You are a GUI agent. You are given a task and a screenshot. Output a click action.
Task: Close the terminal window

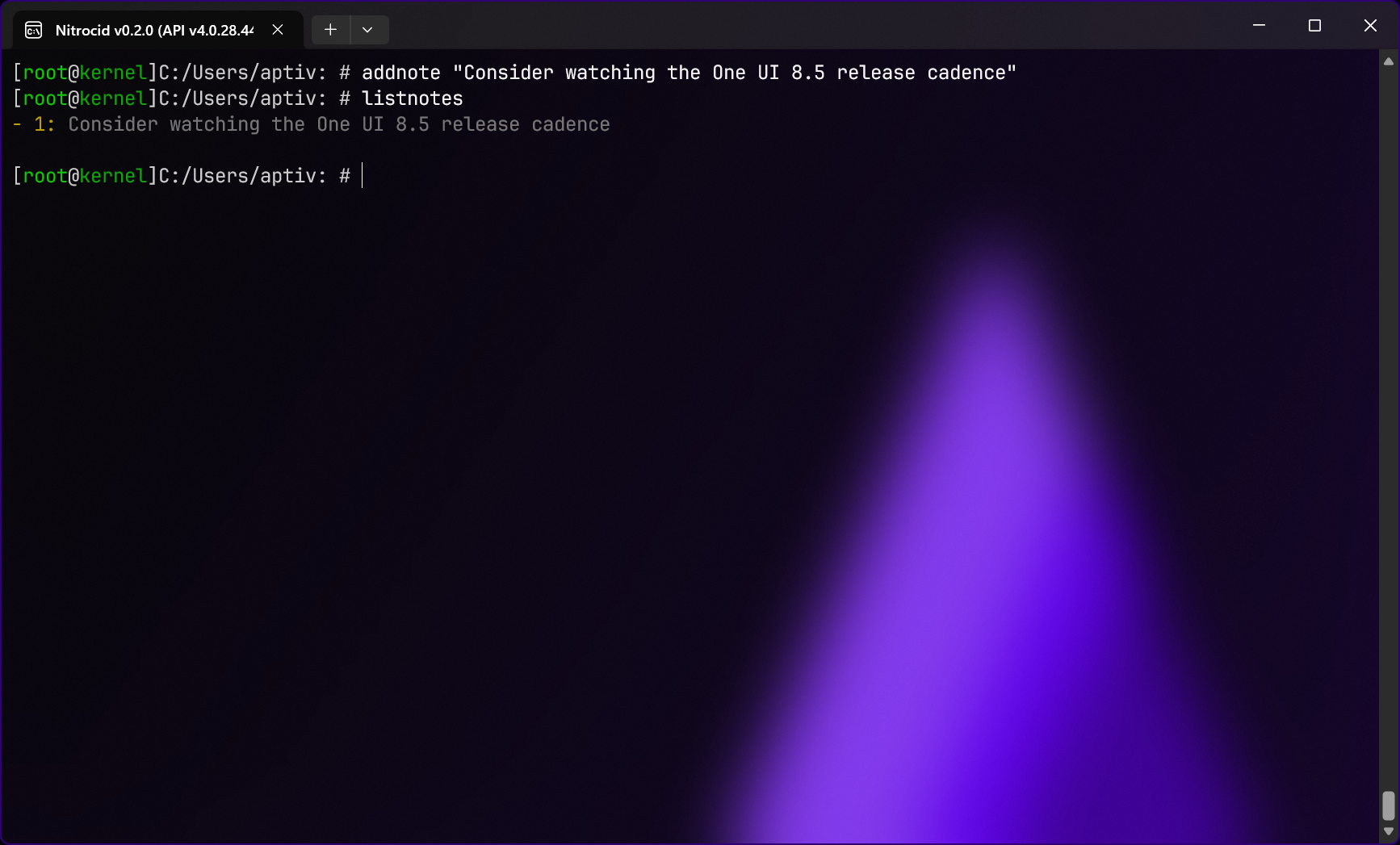pos(1370,26)
